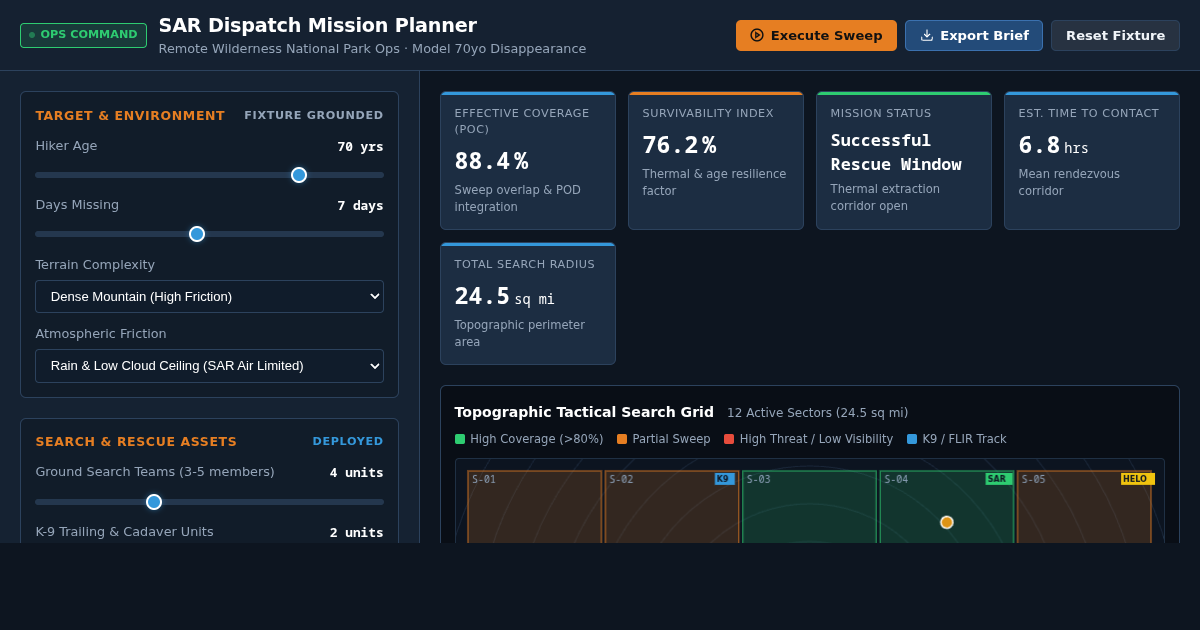
Task: Select sector S-03 in the search grid
Action: point(809,507)
